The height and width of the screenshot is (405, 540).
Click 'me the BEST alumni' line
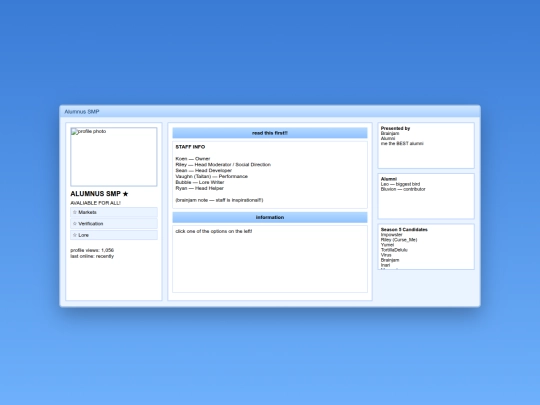pos(402,143)
